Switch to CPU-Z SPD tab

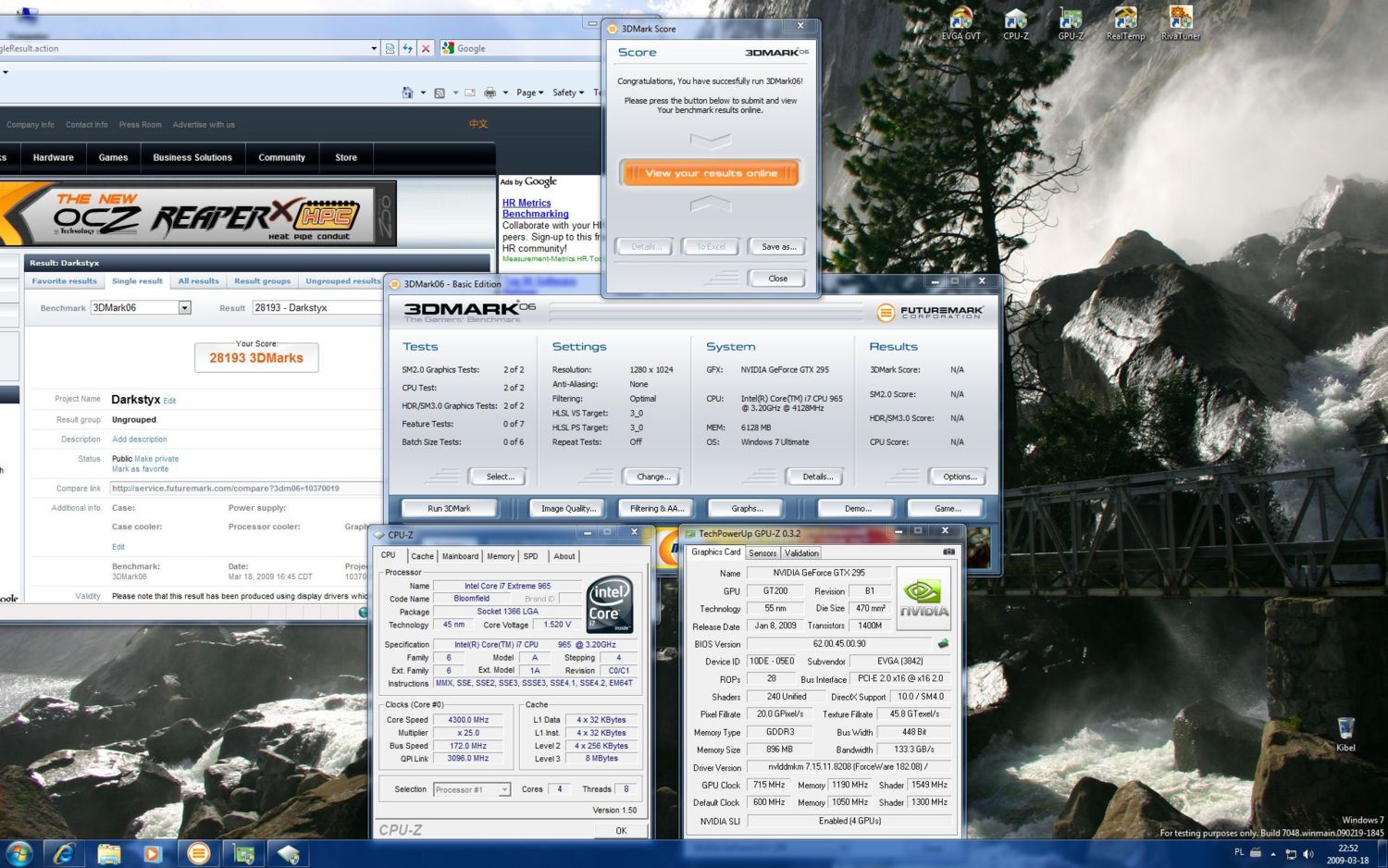[530, 556]
